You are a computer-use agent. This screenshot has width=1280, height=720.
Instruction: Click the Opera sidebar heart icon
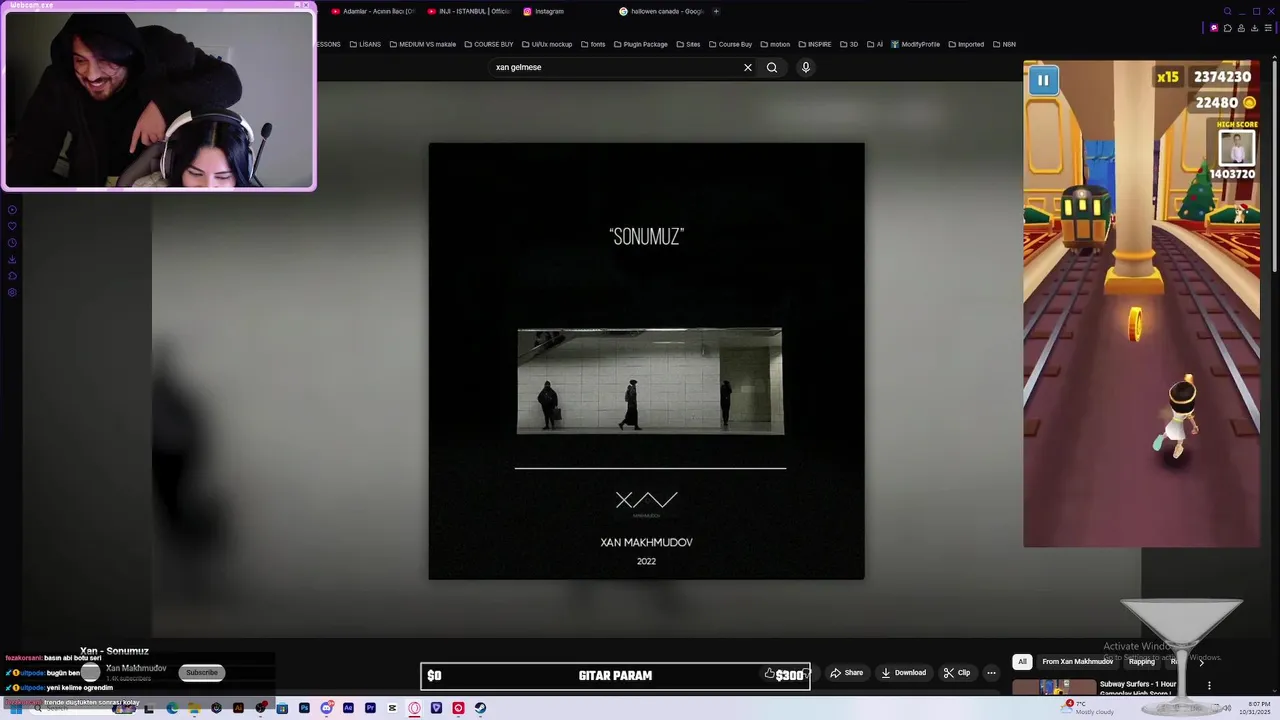tap(12, 226)
